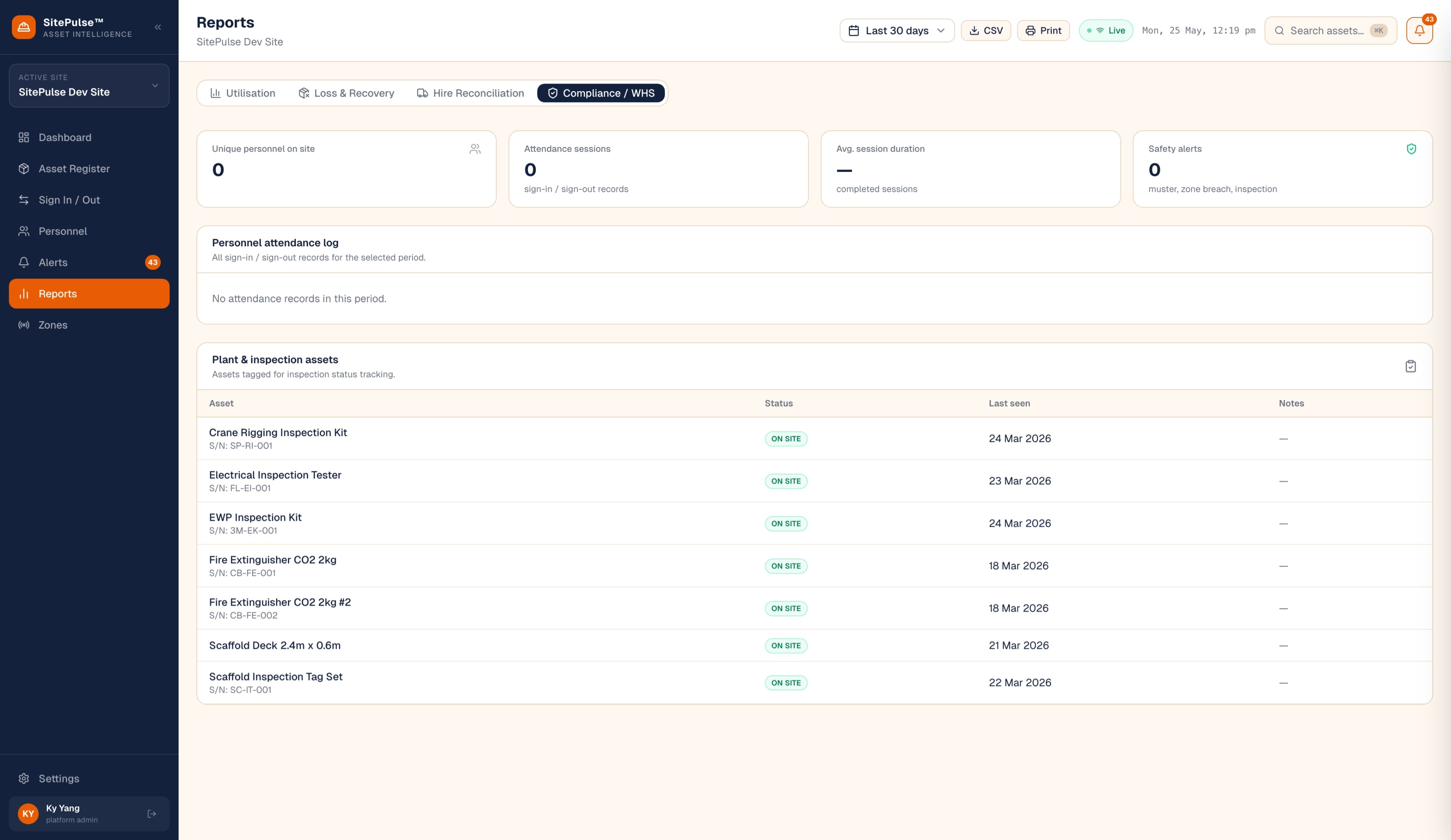Click the KY user avatar
1451x840 pixels.
click(28, 813)
